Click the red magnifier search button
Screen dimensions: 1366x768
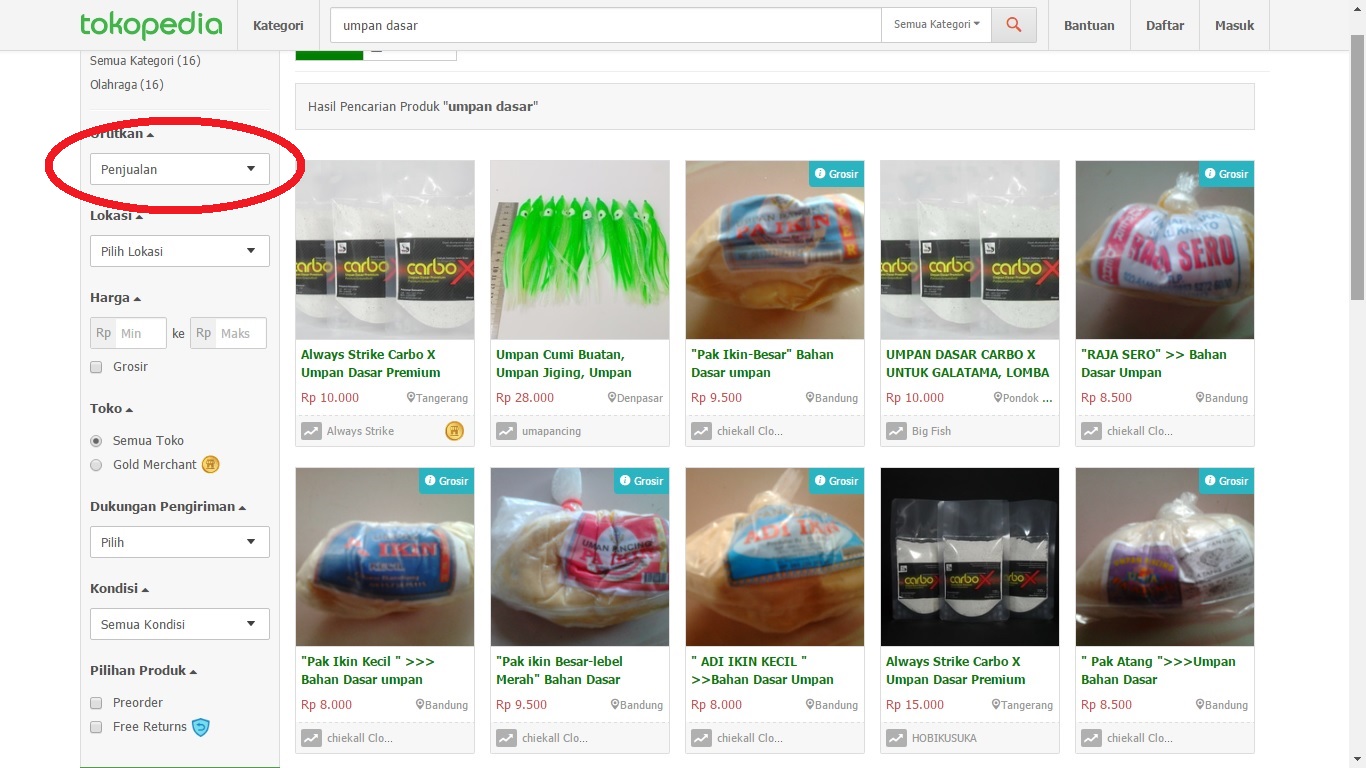pyautogui.click(x=1013, y=25)
